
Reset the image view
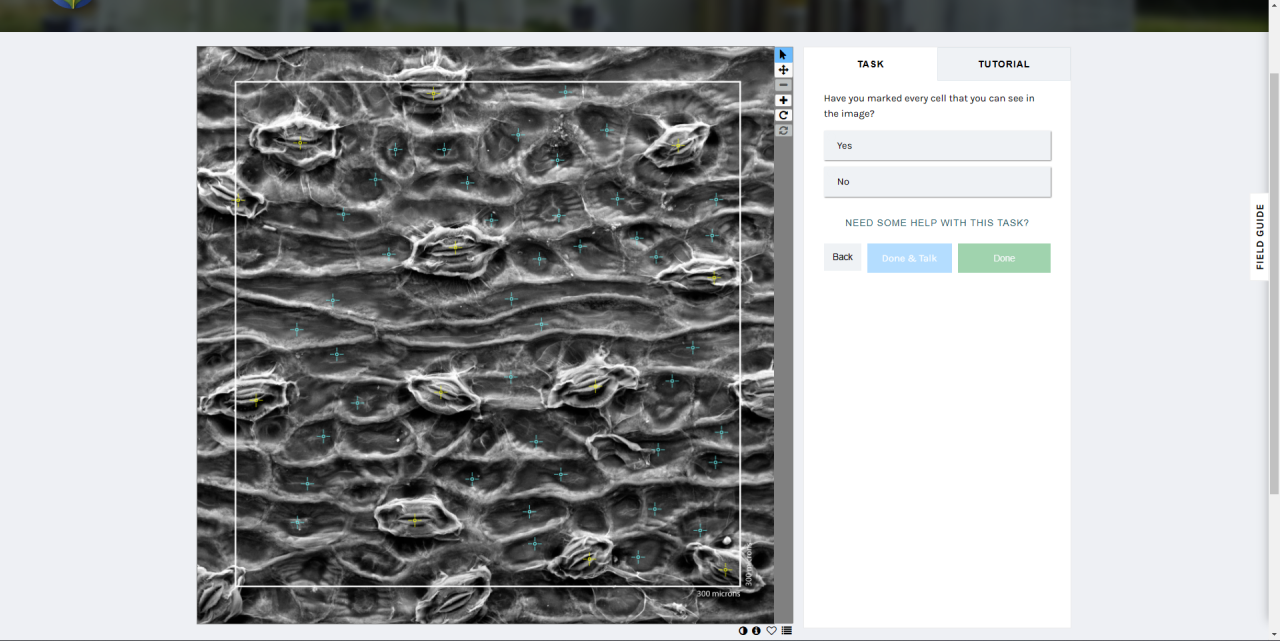click(784, 130)
